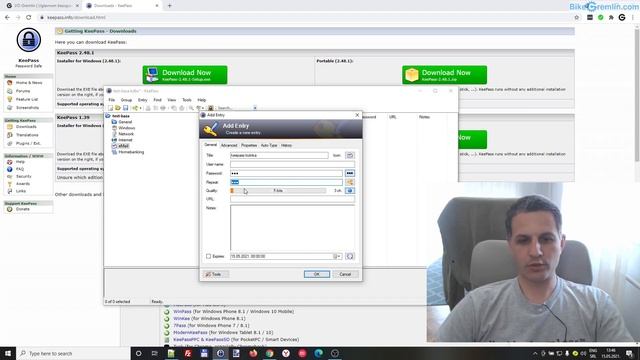Click the Cortana circle taskbar icon
The image size is (640, 360).
pyautogui.click(x=138, y=353)
